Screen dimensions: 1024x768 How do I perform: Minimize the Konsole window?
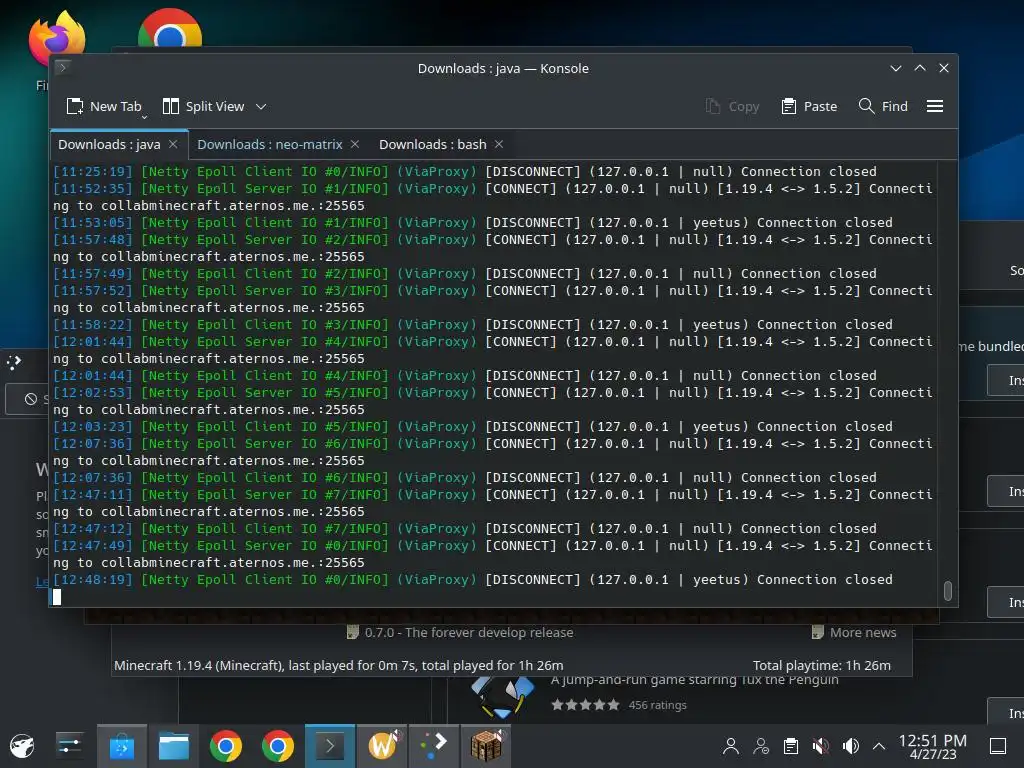coord(896,68)
